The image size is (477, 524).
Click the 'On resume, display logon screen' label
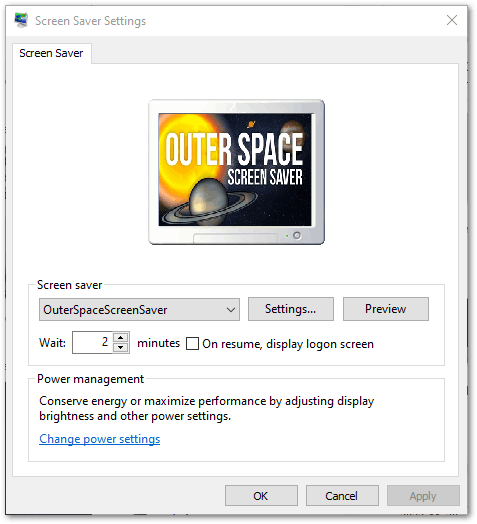pyautogui.click(x=288, y=344)
